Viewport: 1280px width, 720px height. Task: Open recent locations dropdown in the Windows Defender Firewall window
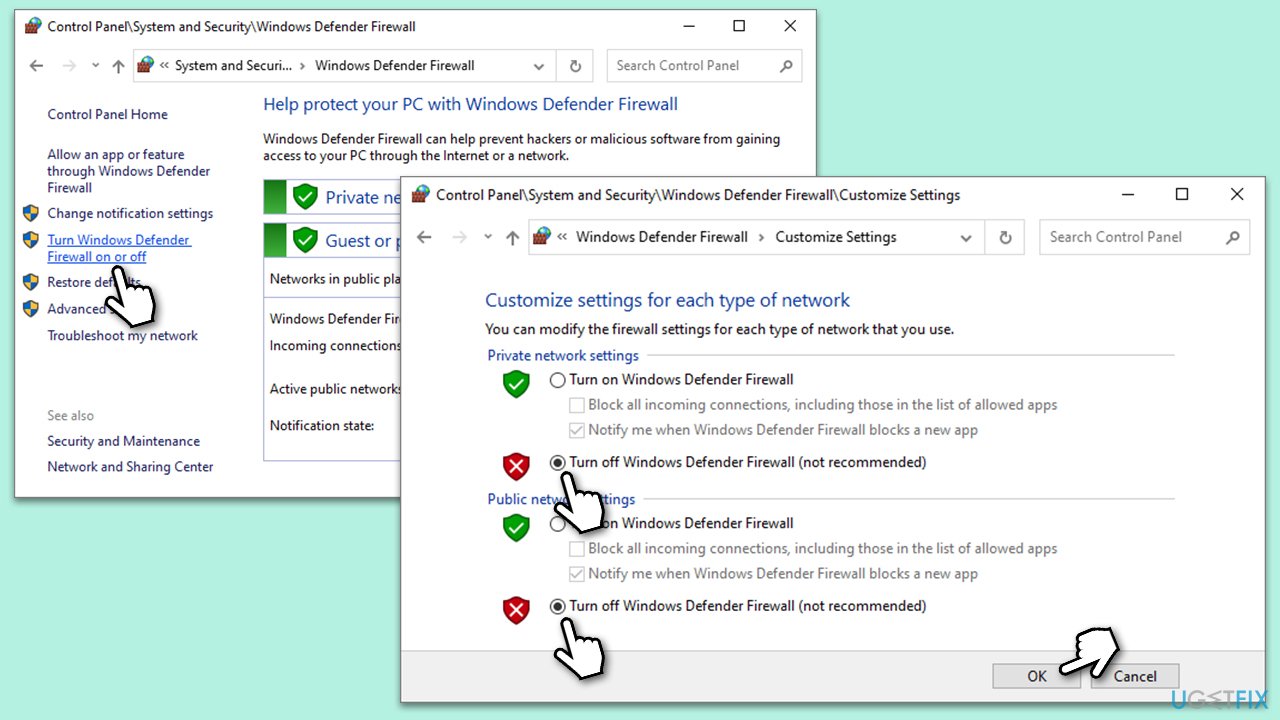tap(95, 66)
